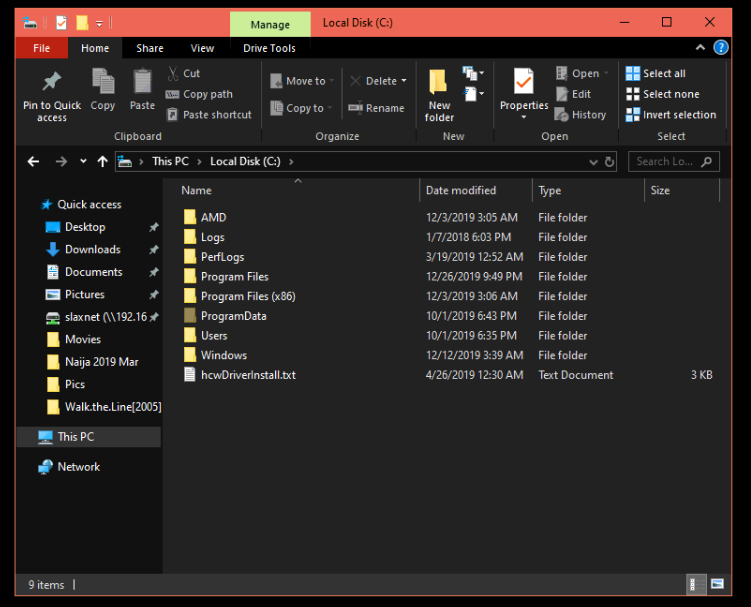Create a New folder from ribbon
The image size is (751, 607).
(439, 95)
